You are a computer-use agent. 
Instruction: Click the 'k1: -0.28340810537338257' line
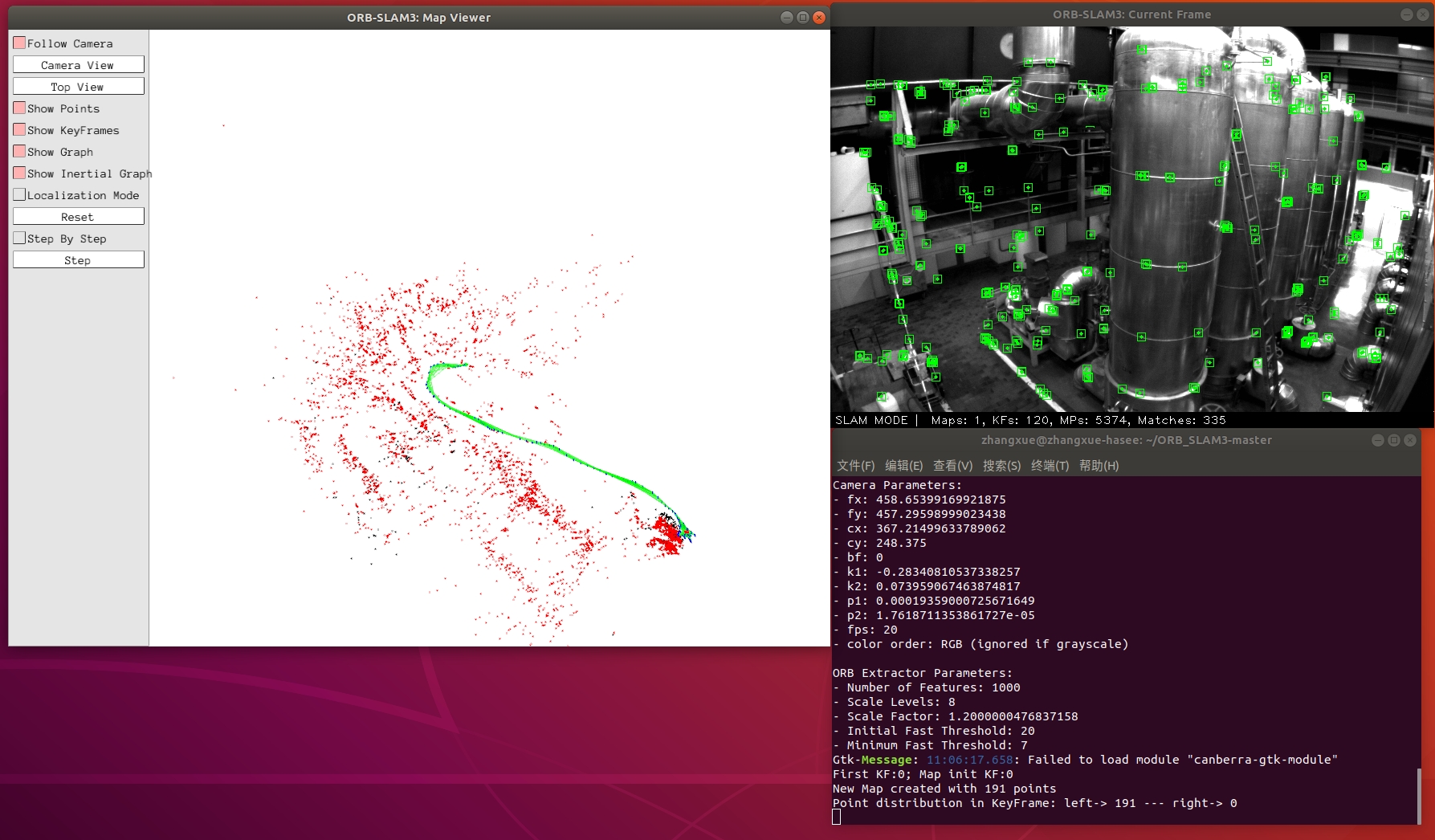pyautogui.click(x=927, y=572)
